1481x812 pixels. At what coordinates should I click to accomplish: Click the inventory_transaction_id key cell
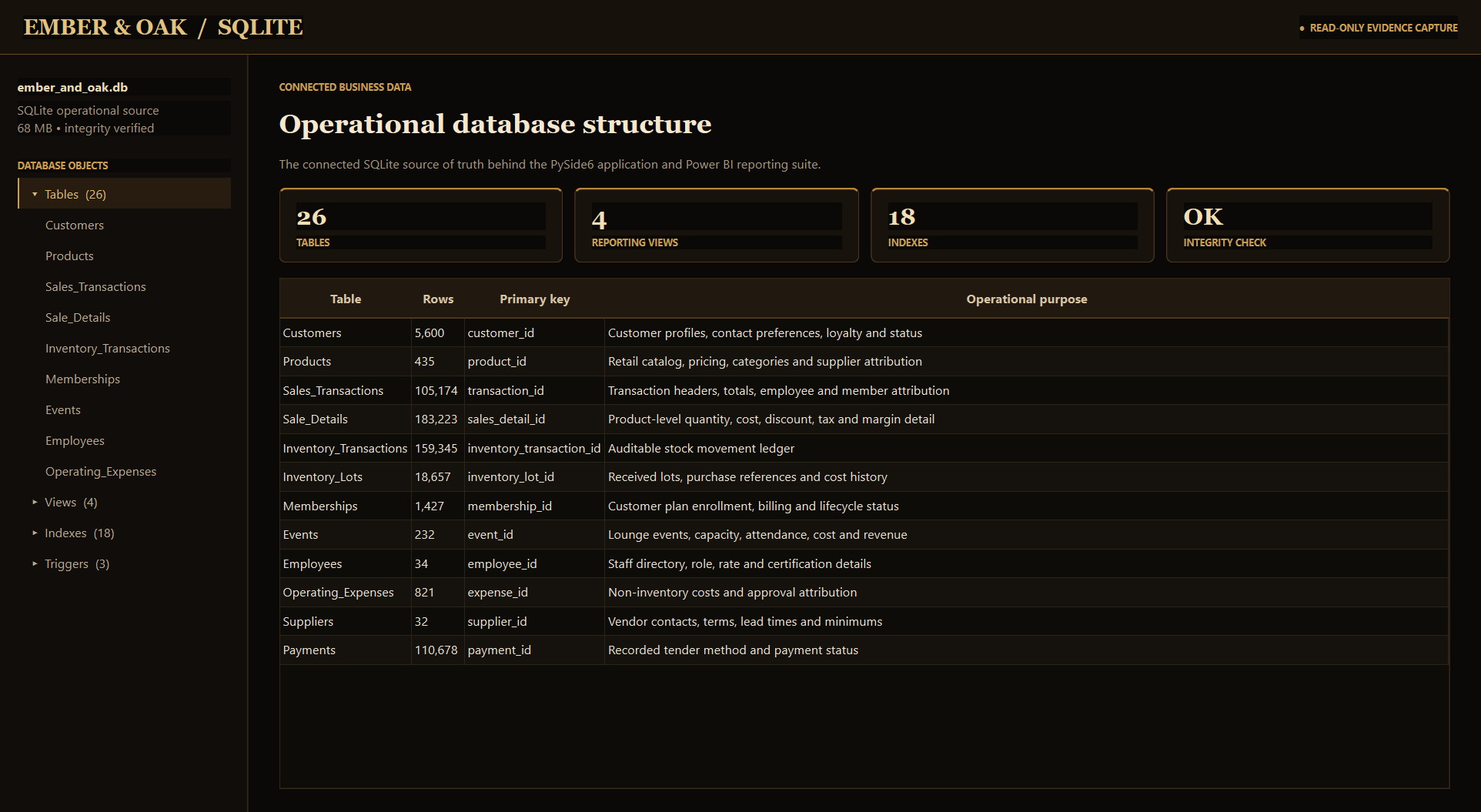coord(534,448)
